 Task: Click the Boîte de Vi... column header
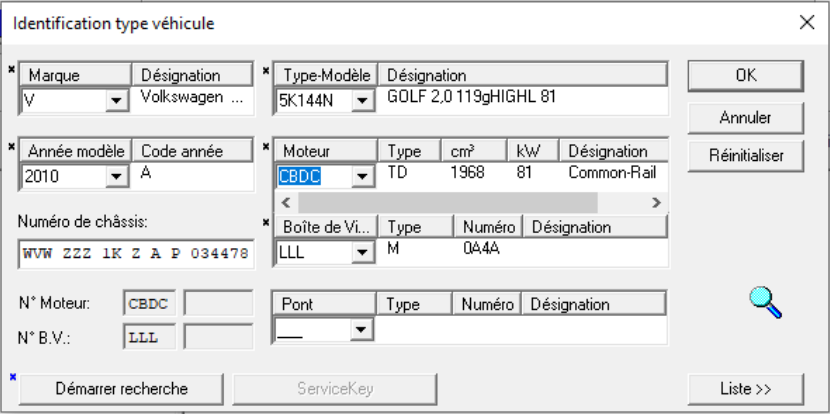pos(326,227)
